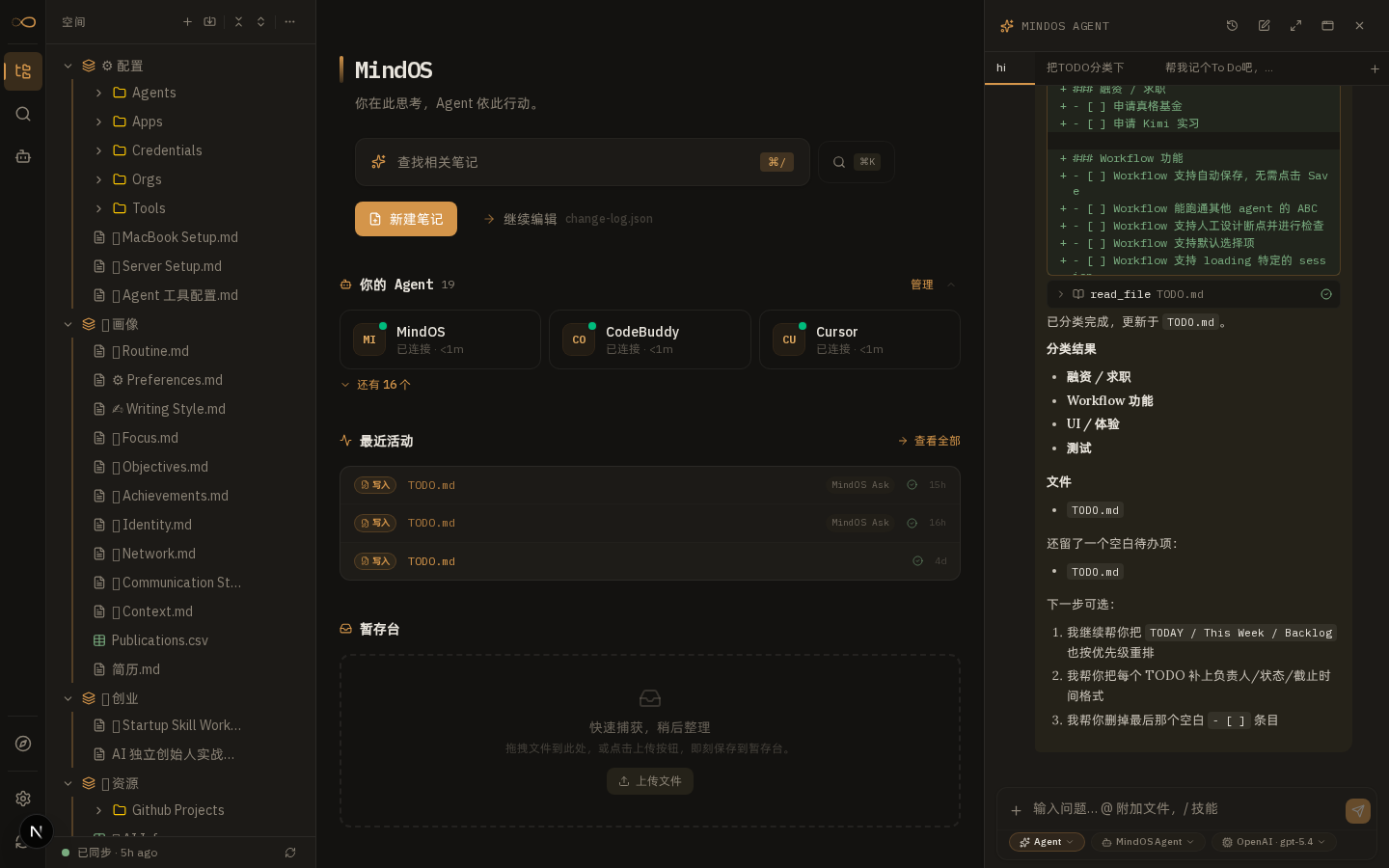Expand the Credentials folder
Screen dimensions: 1389x868
[x=98, y=150]
